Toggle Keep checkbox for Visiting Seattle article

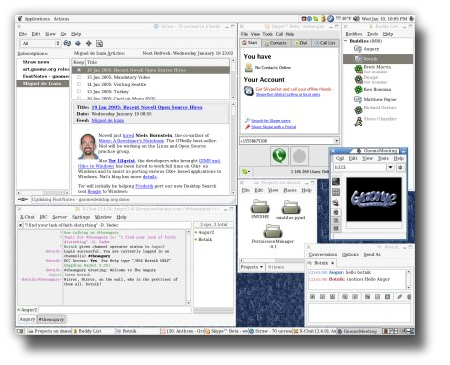(79, 84)
